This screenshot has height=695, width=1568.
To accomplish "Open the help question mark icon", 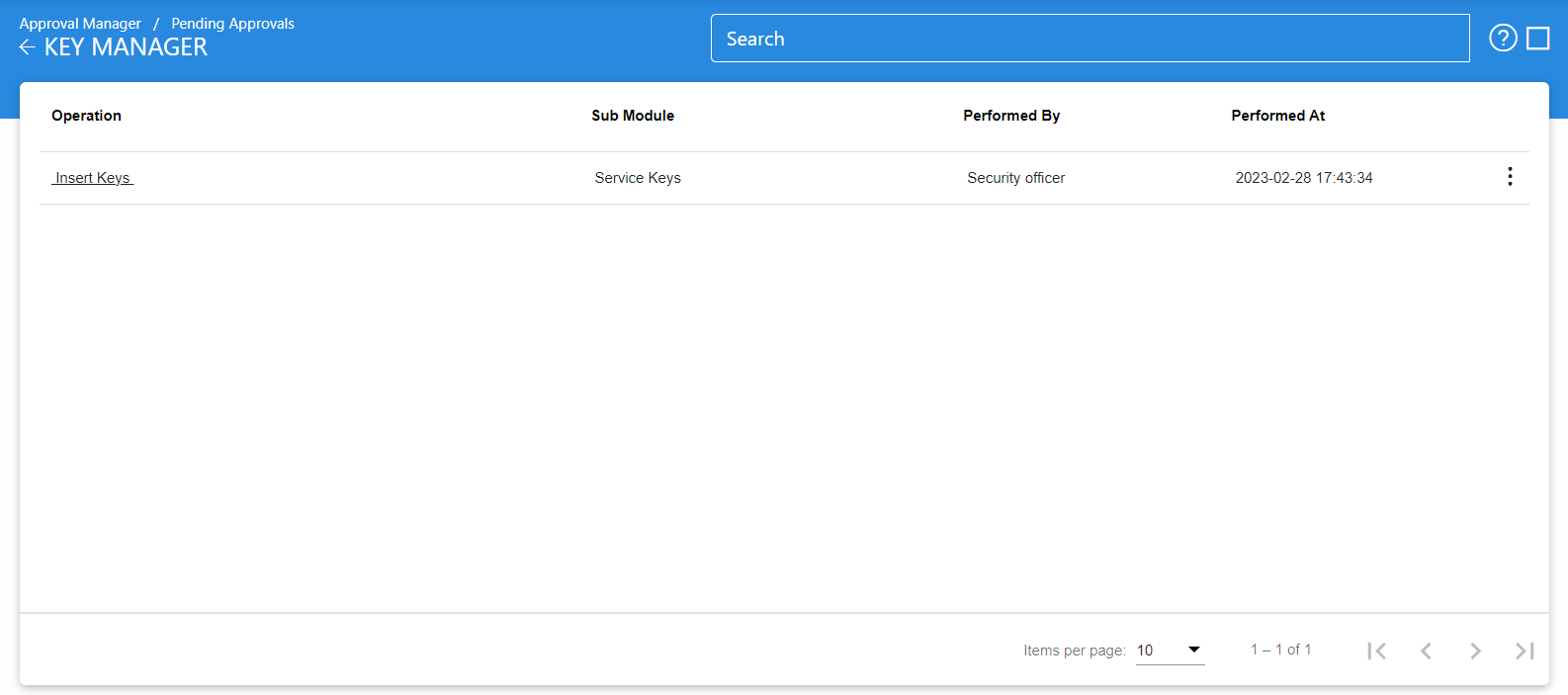I will (1503, 39).
